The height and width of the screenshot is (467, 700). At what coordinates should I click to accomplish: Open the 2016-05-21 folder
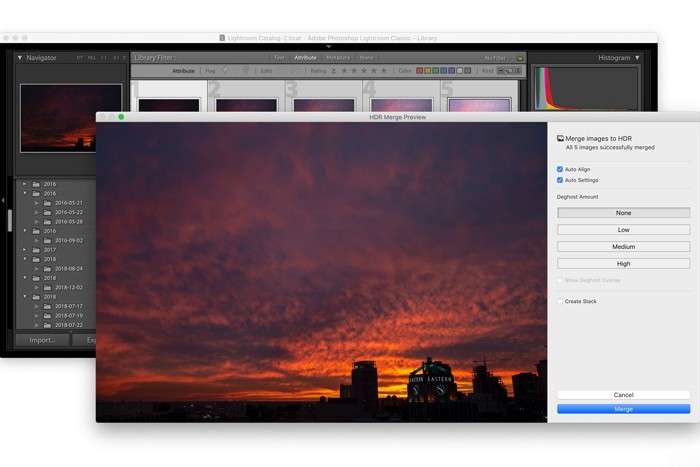click(x=68, y=202)
